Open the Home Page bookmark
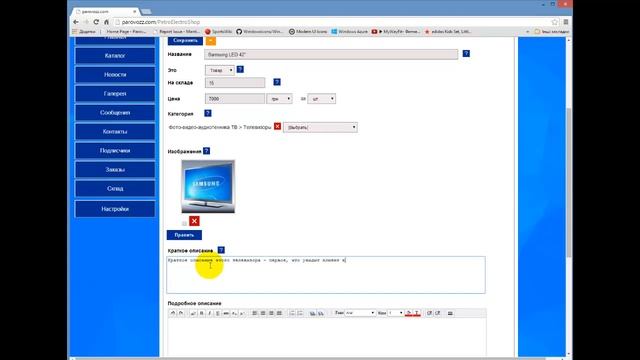Image resolution: width=640 pixels, height=360 pixels. tap(126, 31)
